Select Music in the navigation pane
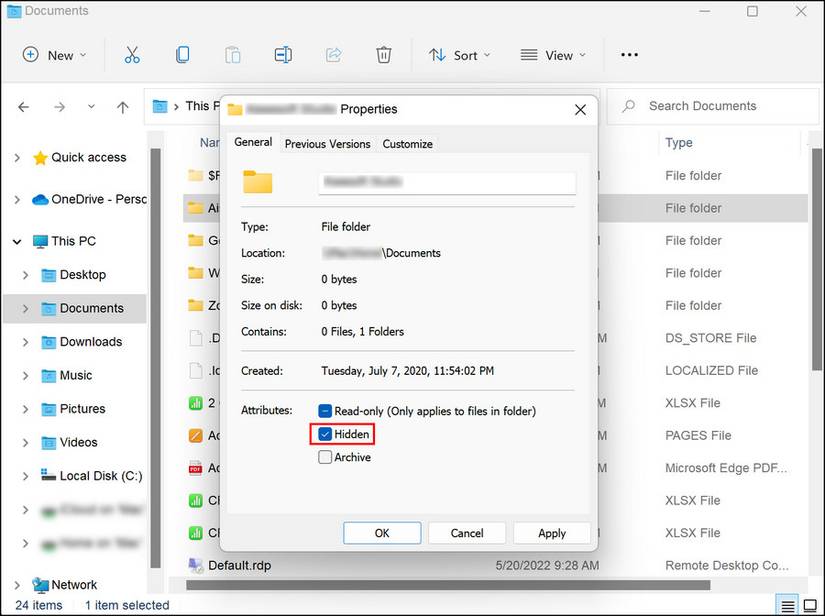The height and width of the screenshot is (616, 825). (x=76, y=375)
